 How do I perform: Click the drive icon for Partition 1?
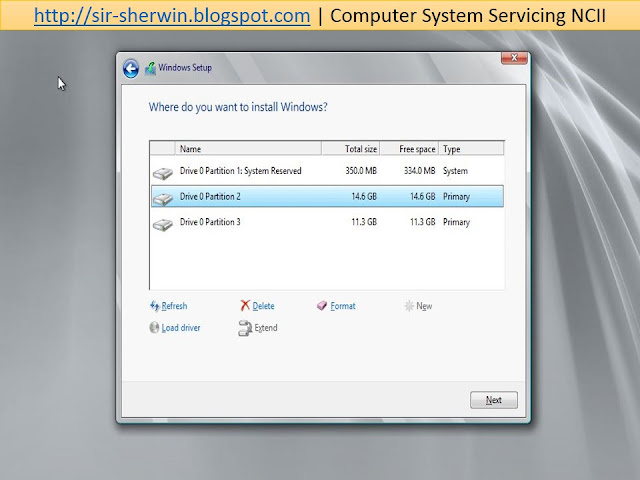click(x=162, y=173)
